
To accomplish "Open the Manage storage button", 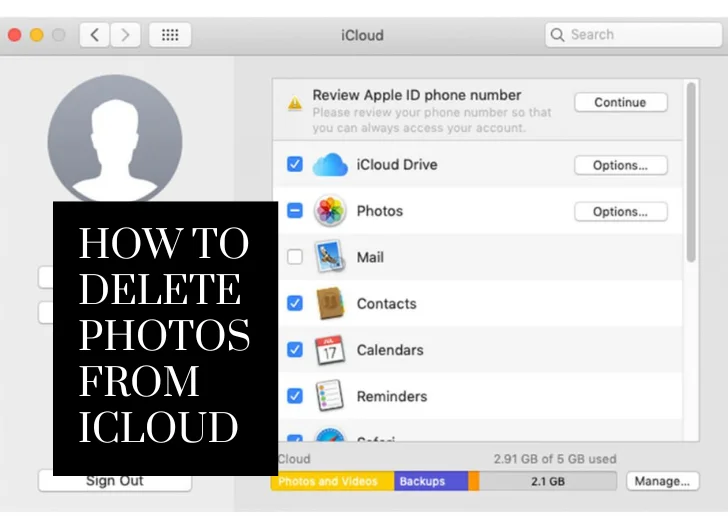I will [663, 481].
